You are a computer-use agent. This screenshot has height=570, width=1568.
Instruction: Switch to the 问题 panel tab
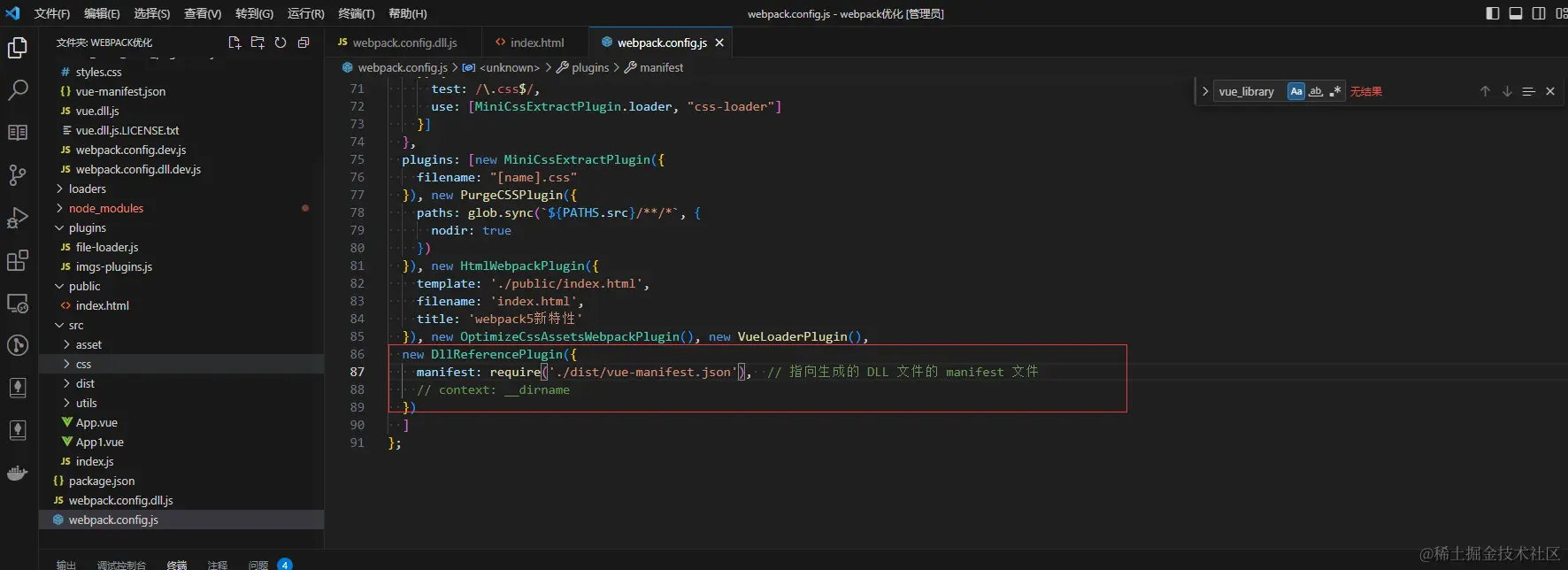point(258,564)
